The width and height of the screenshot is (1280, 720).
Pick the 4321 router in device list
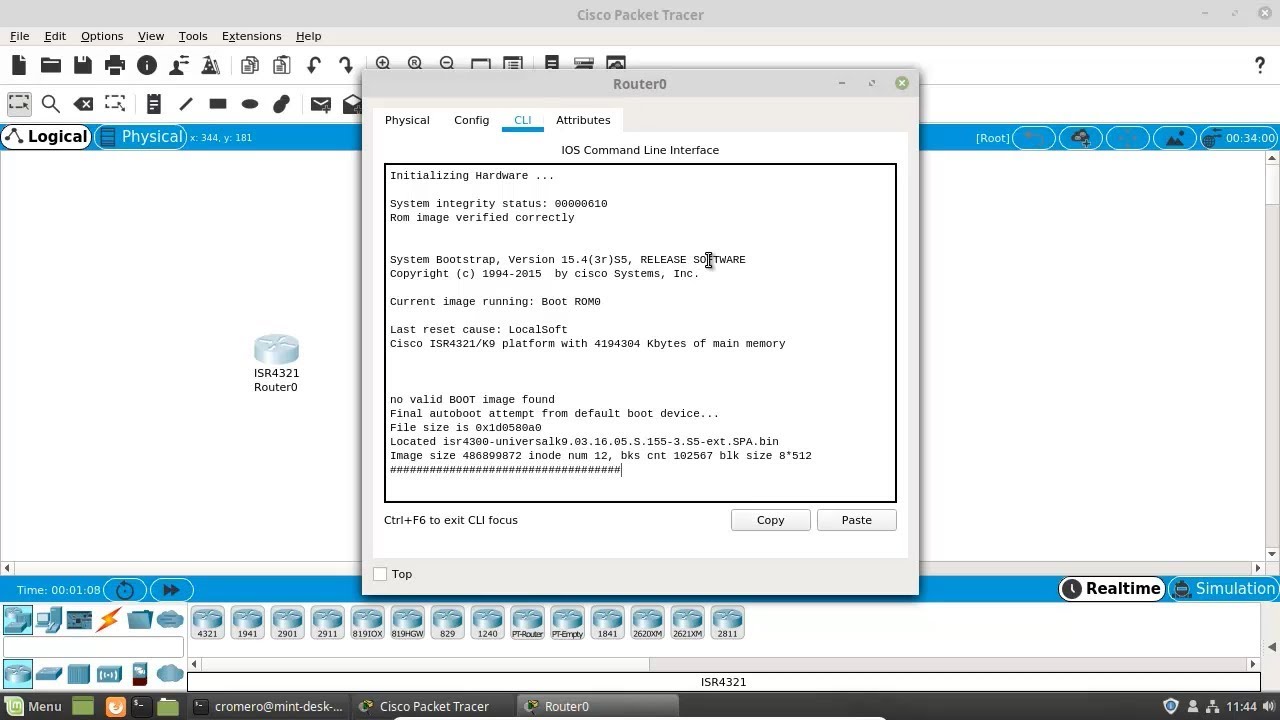tap(207, 622)
